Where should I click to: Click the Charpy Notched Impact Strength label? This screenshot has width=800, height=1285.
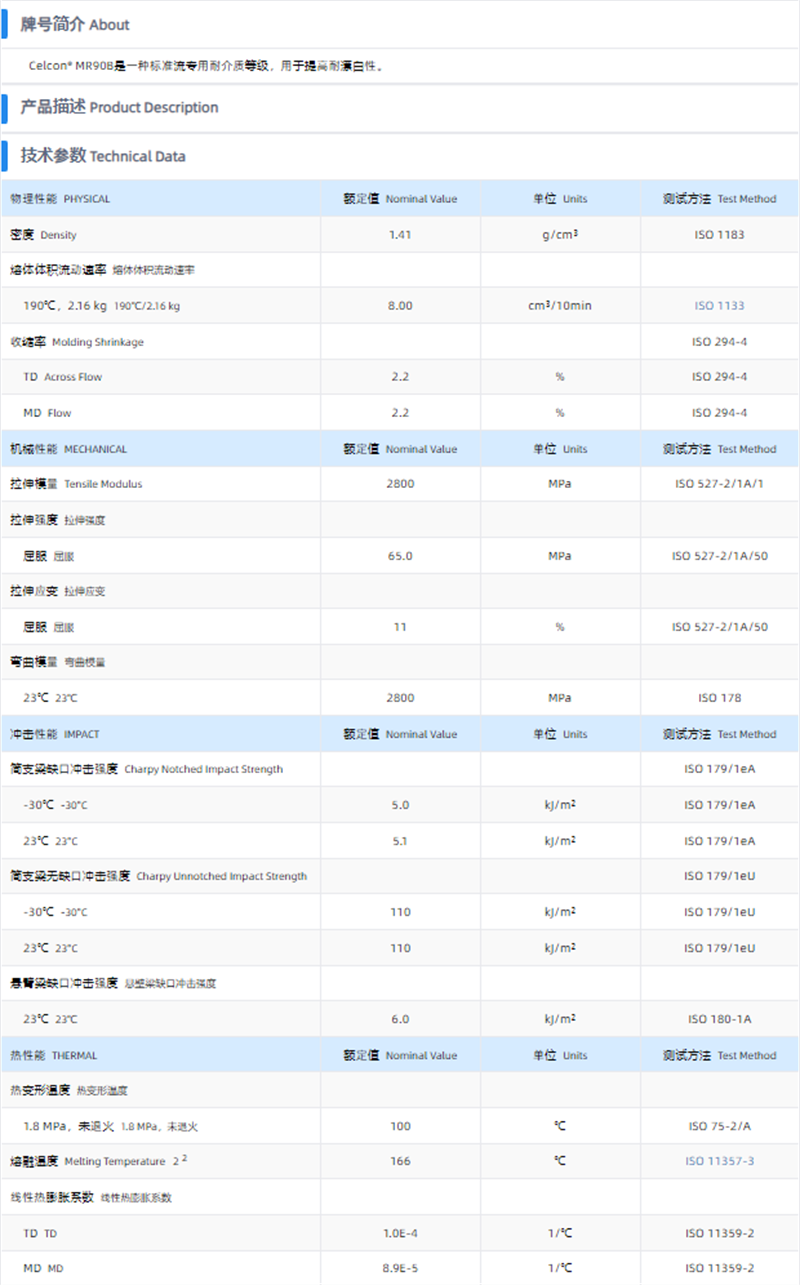(146, 769)
